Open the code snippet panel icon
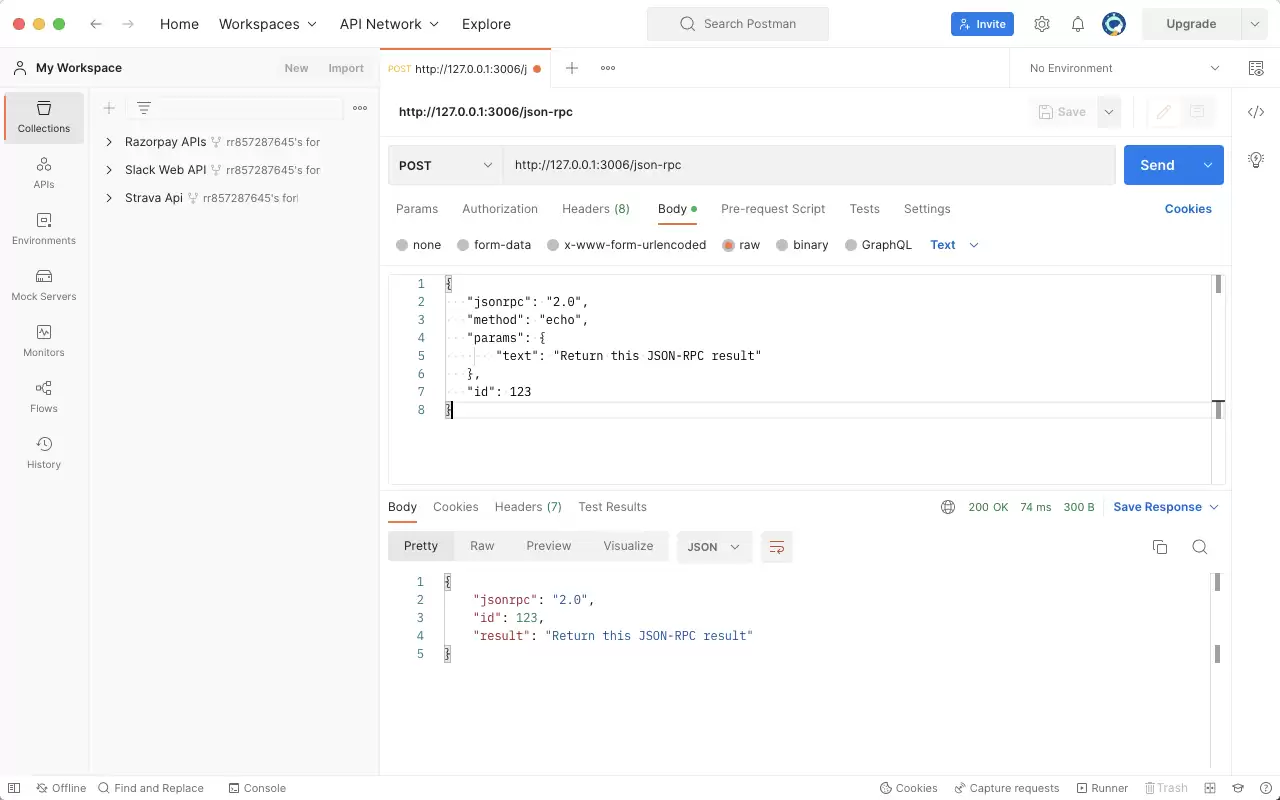Image resolution: width=1280 pixels, height=800 pixels. click(x=1256, y=112)
